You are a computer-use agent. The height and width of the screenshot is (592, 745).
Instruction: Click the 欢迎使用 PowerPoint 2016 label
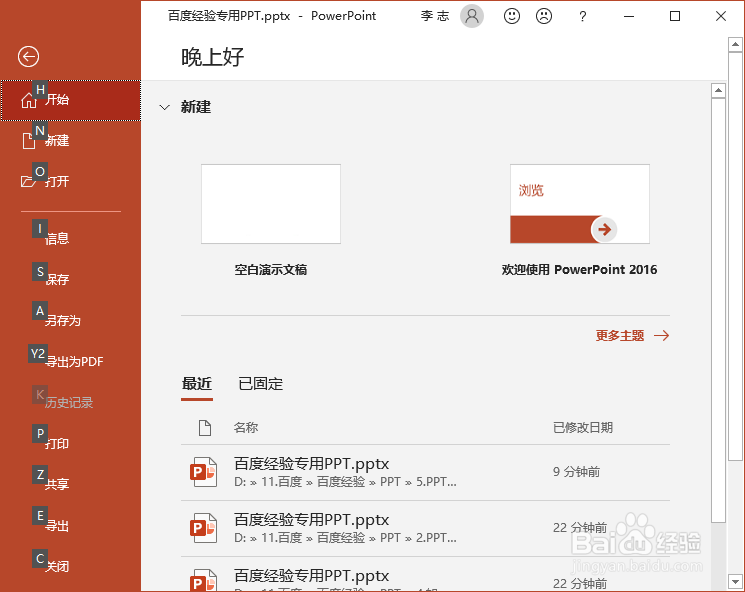click(580, 270)
